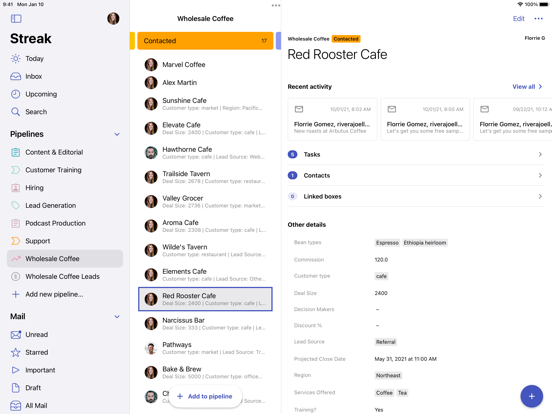This screenshot has height=414, width=552.
Task: Open the Inbox tray icon
Action: point(15,76)
